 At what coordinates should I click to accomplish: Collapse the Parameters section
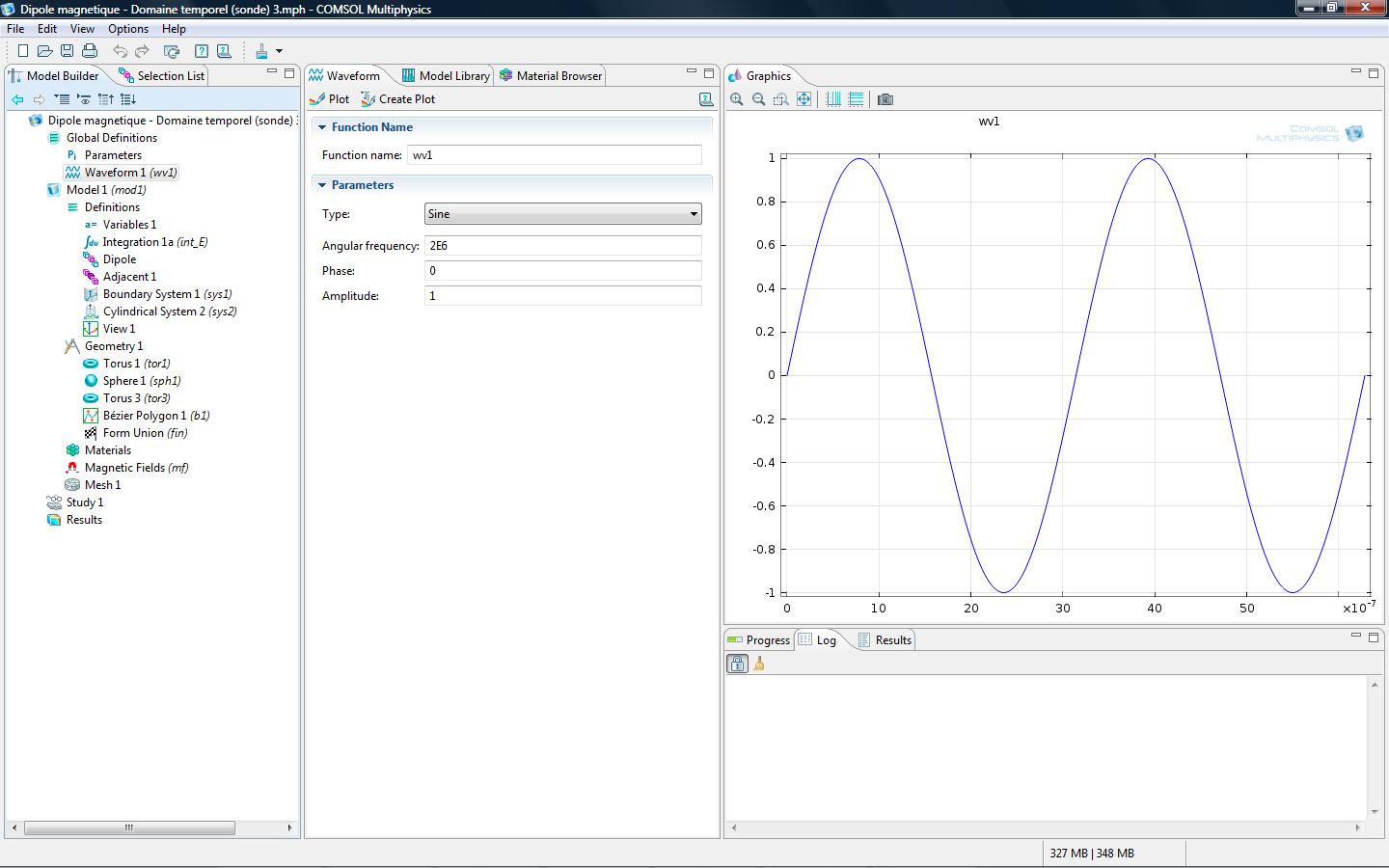322,185
